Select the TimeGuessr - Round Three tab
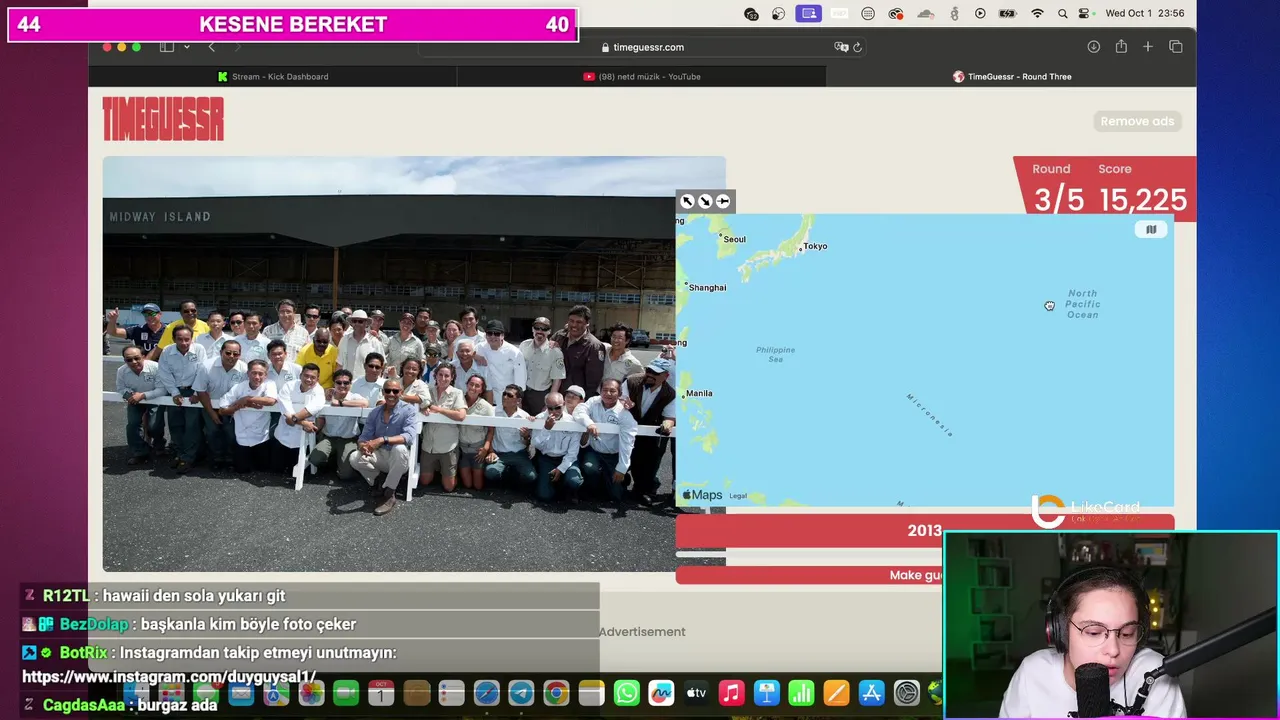Image resolution: width=1280 pixels, height=720 pixels. point(1011,76)
